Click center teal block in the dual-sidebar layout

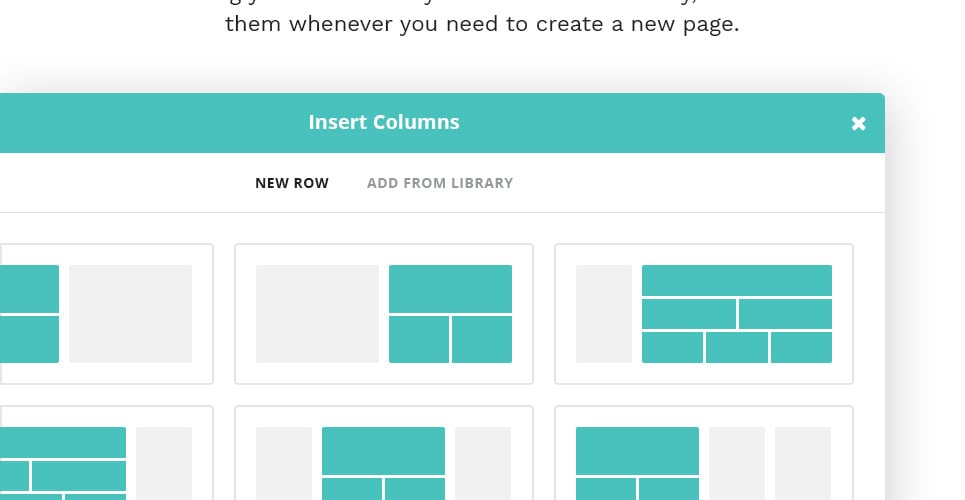(x=383, y=450)
